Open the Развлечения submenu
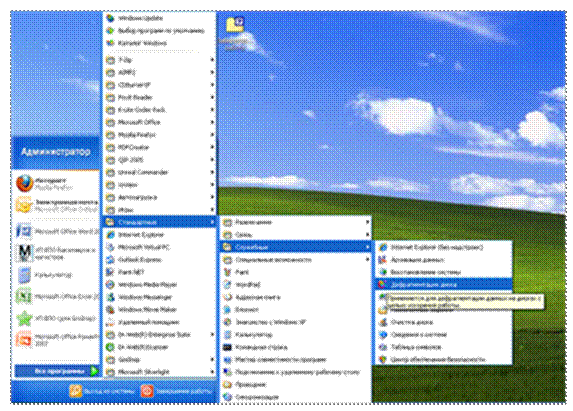Image resolution: width=573 pixels, height=411 pixels. (x=296, y=222)
